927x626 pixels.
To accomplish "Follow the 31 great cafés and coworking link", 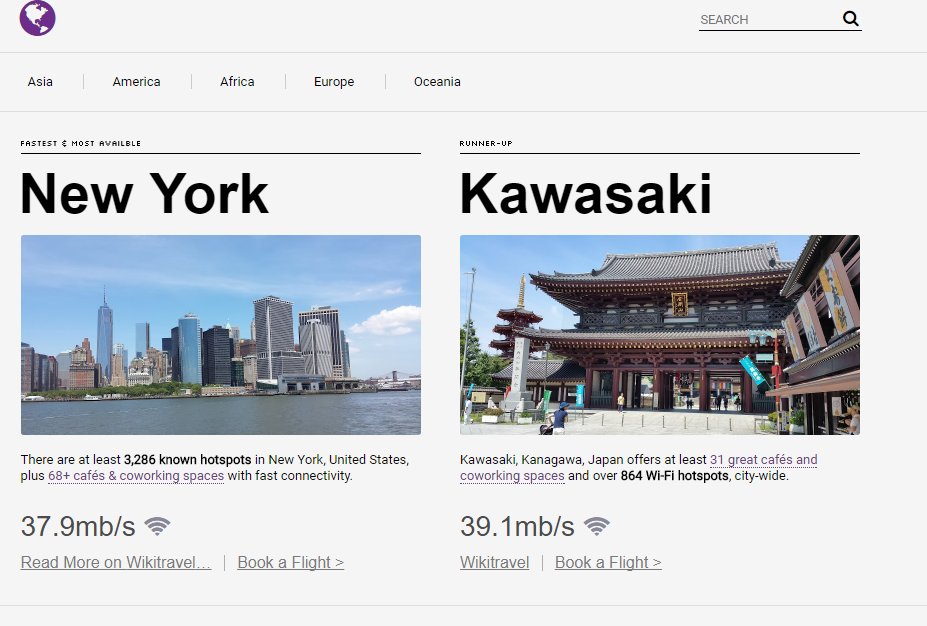I will tap(763, 460).
